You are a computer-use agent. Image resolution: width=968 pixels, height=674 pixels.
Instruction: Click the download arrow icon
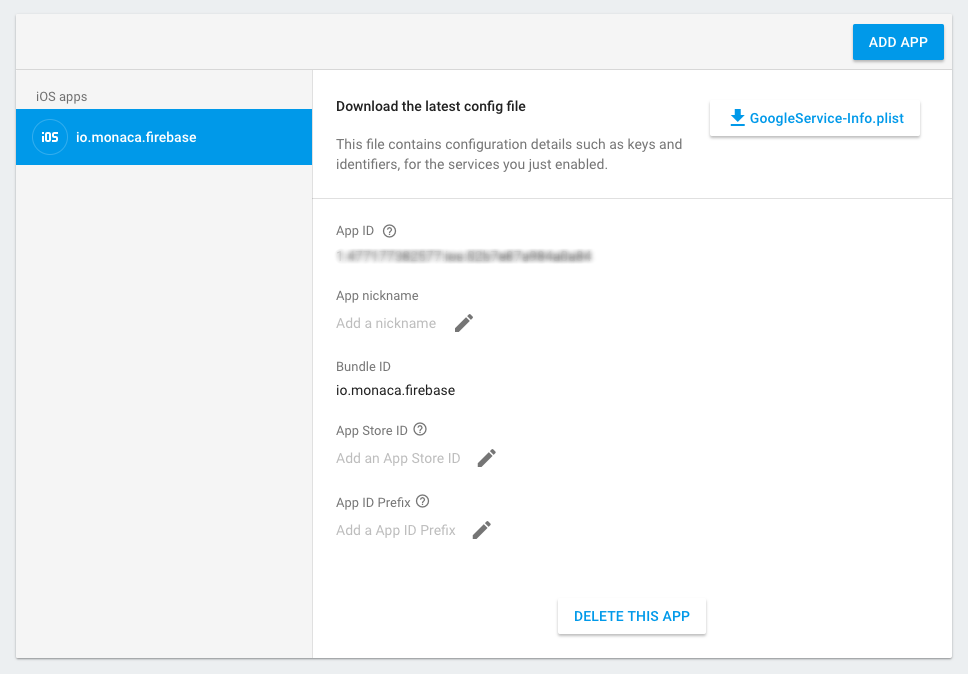(x=738, y=118)
